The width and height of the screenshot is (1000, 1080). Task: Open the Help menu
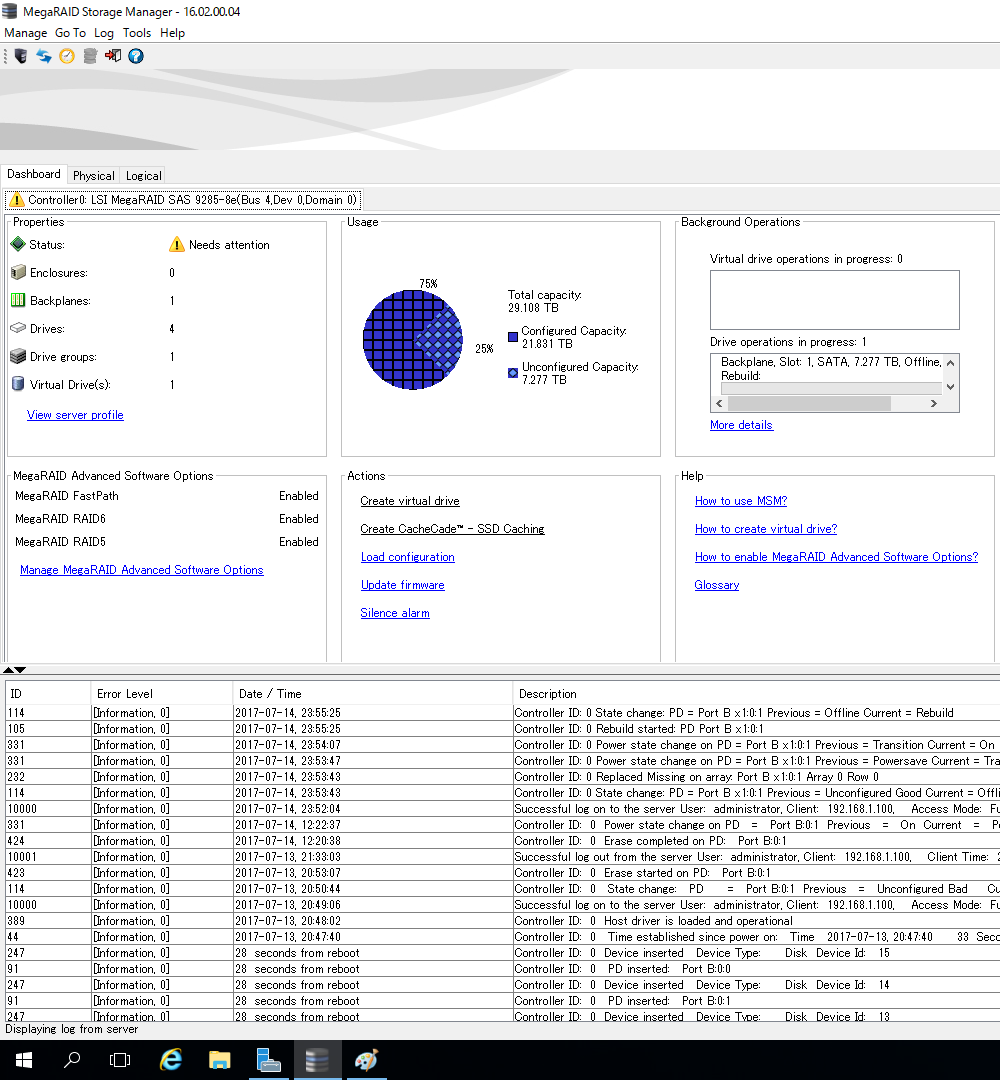(172, 33)
